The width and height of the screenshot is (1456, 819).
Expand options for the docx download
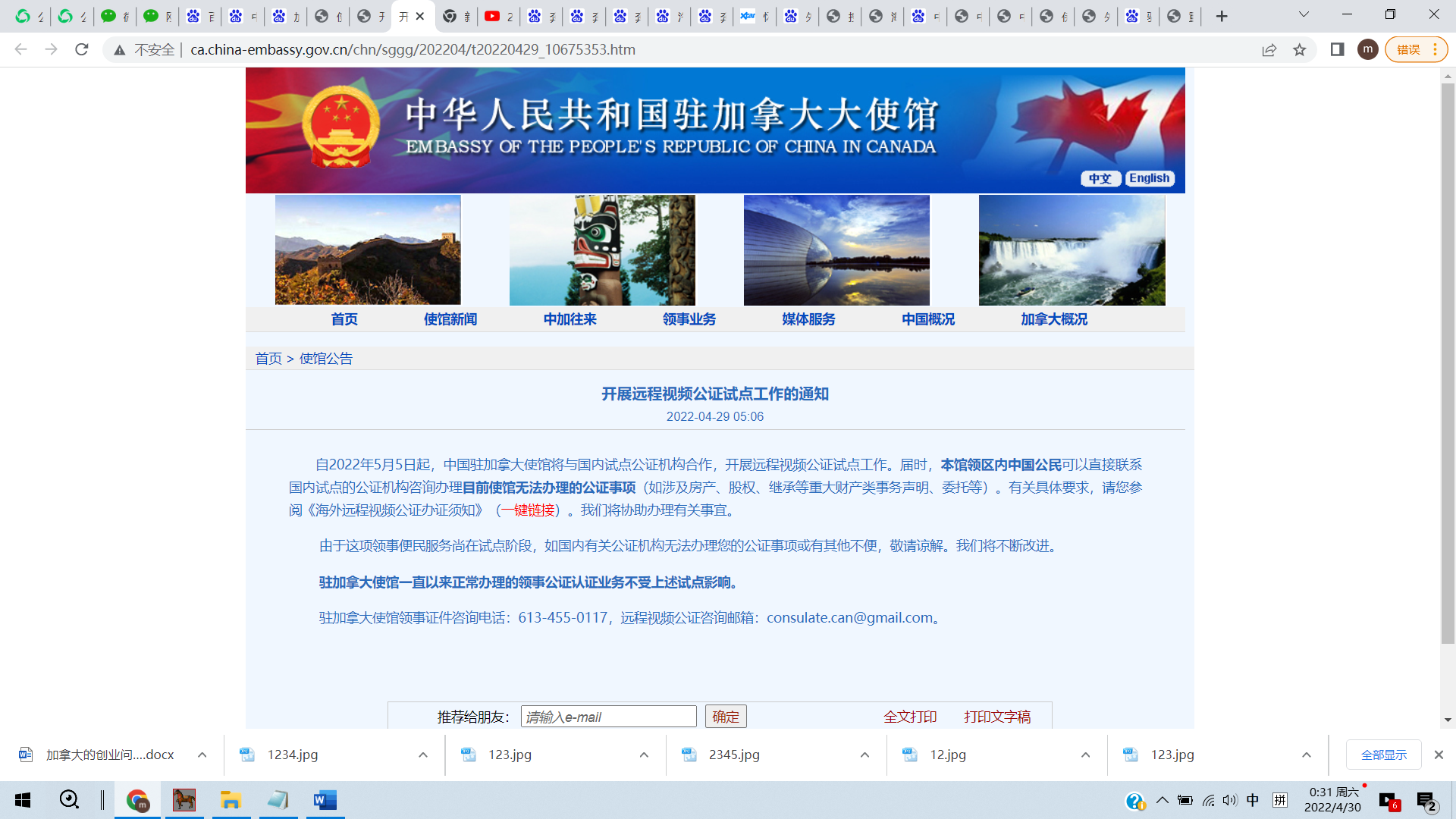point(202,755)
